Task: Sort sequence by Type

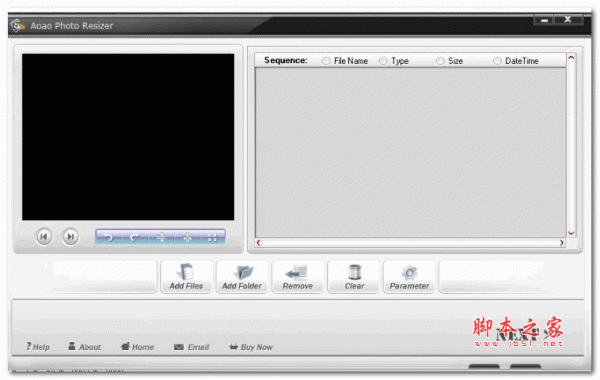Action: [383, 61]
